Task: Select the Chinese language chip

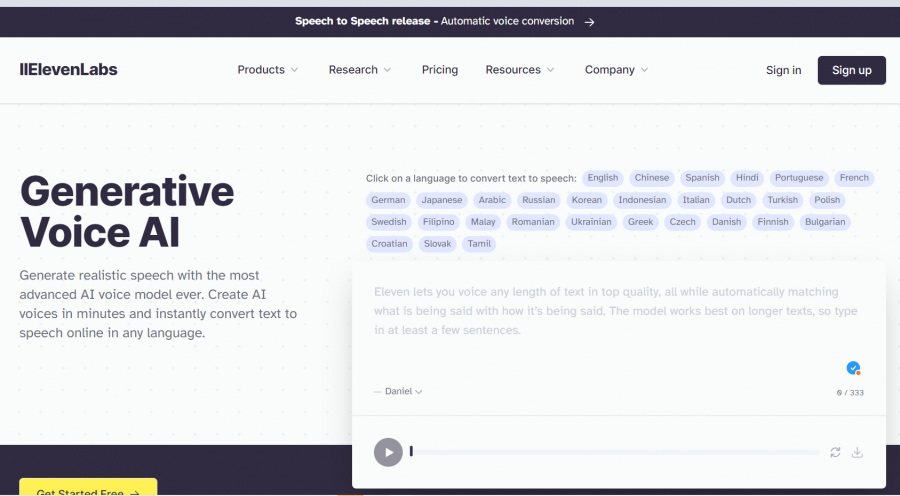Action: (x=651, y=178)
